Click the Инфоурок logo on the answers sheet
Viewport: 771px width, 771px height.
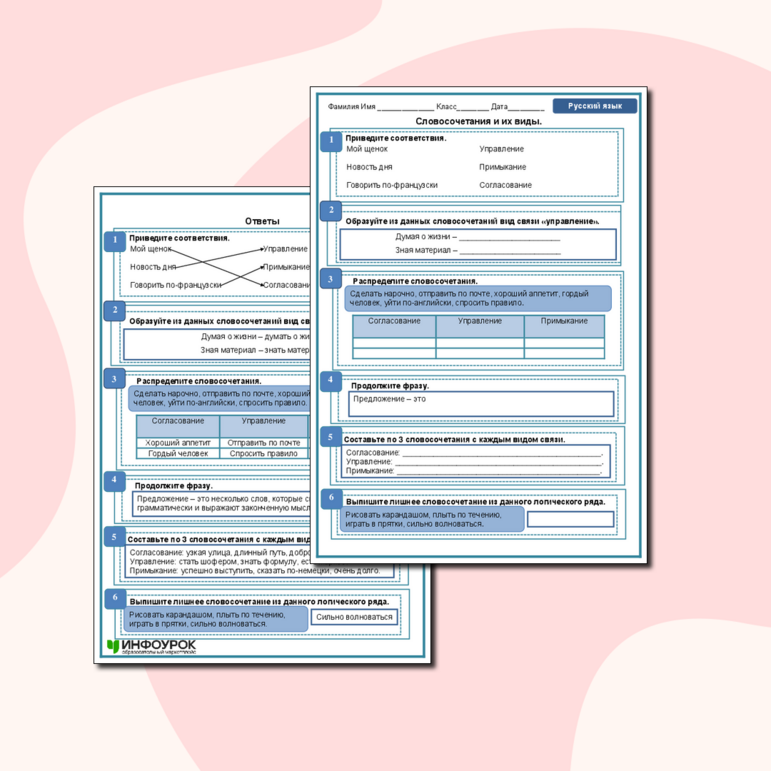pyautogui.click(x=152, y=647)
